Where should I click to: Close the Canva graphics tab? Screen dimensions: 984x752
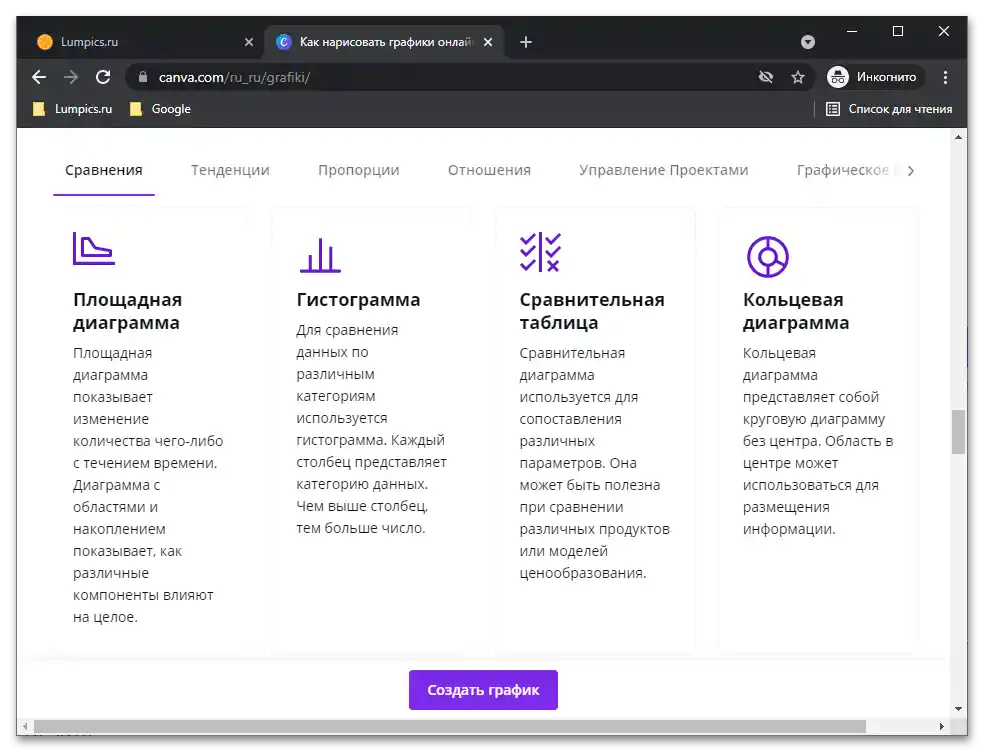(488, 42)
